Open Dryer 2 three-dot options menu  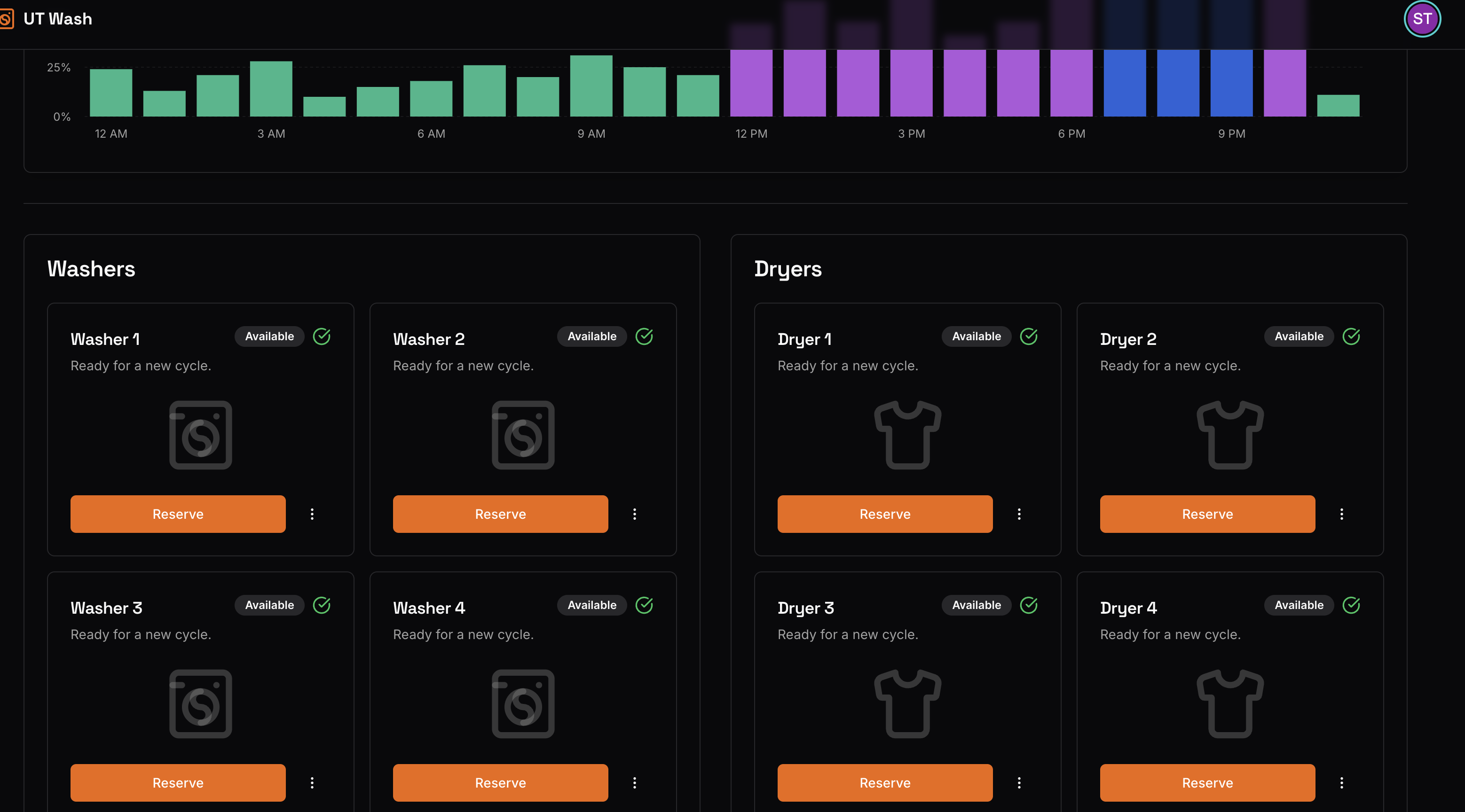1341,514
